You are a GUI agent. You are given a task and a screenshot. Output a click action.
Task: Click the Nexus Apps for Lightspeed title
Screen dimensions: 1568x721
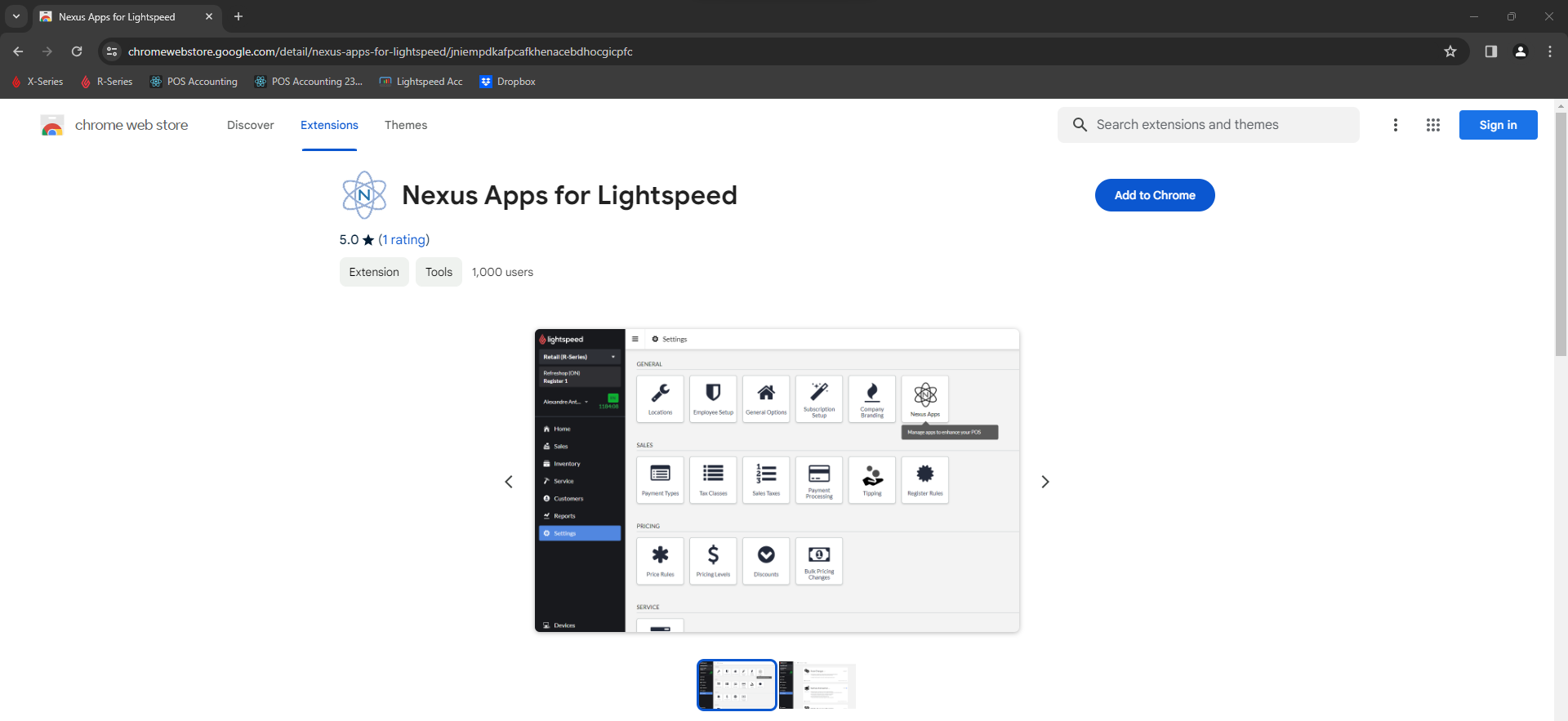click(x=569, y=195)
